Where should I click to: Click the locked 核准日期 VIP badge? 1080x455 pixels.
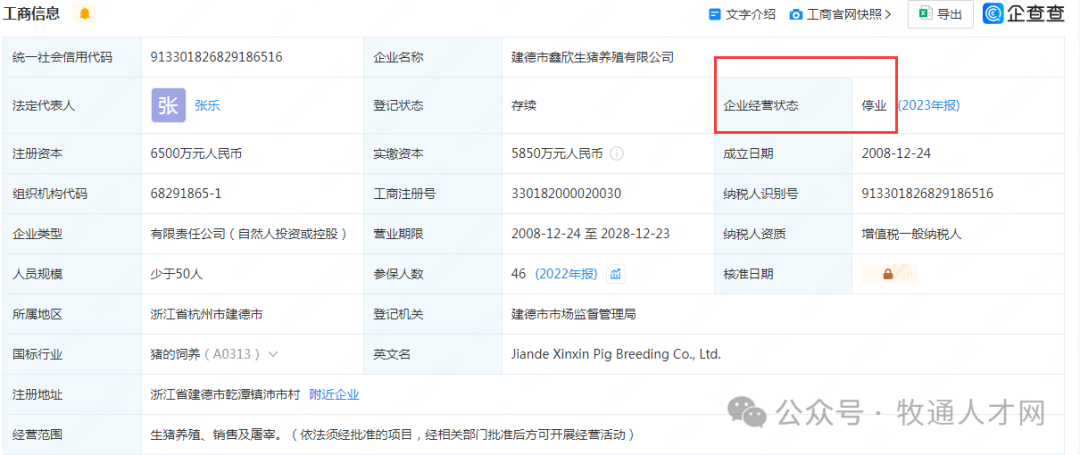889,274
